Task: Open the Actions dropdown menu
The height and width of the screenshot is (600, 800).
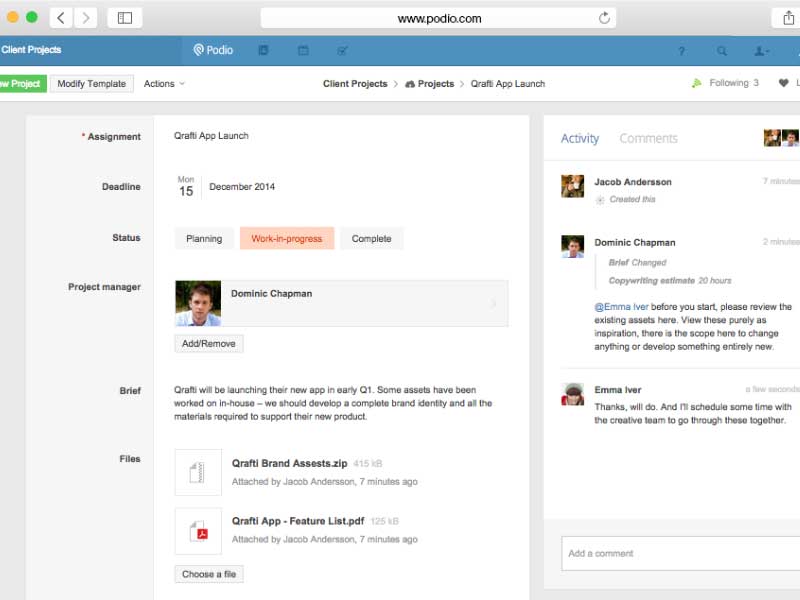Action: click(x=164, y=84)
